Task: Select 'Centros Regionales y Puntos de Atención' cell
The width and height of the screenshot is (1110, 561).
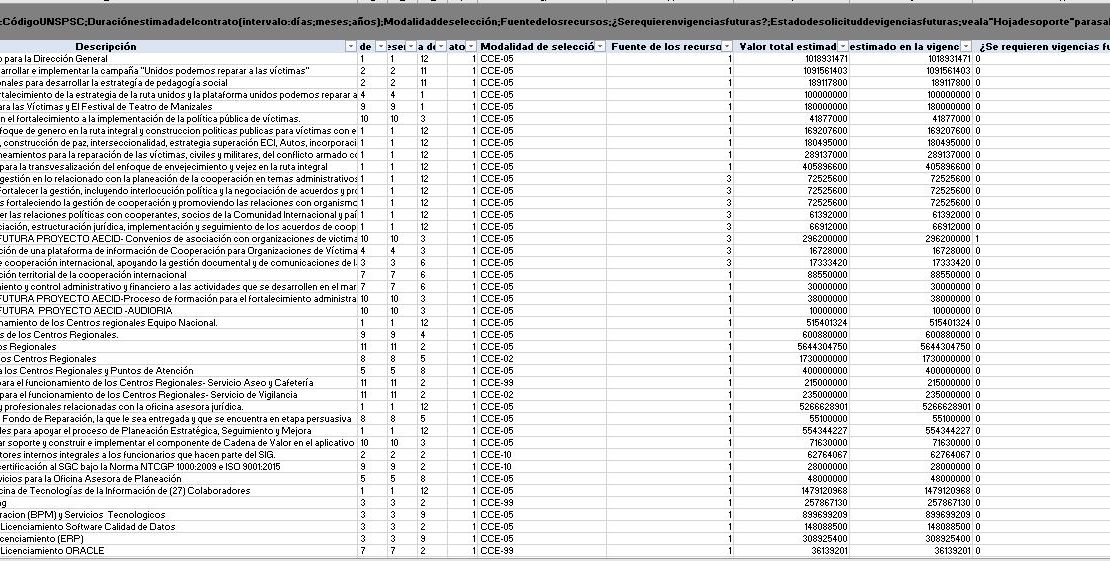Action: point(178,370)
